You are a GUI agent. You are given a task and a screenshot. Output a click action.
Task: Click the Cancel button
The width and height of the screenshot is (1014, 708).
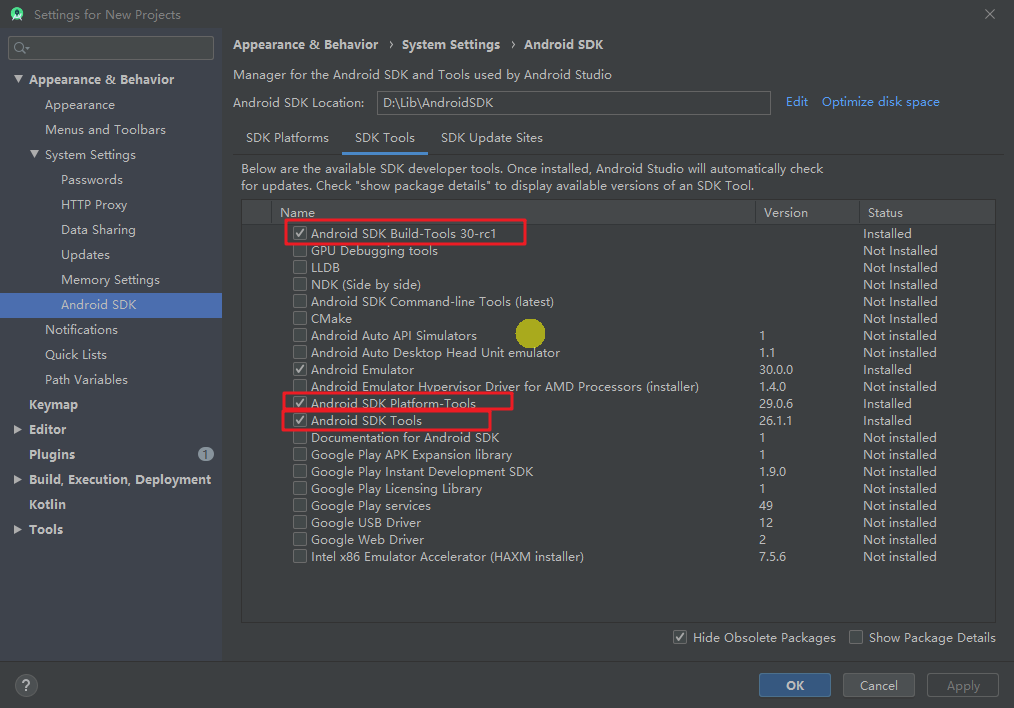pos(879,685)
